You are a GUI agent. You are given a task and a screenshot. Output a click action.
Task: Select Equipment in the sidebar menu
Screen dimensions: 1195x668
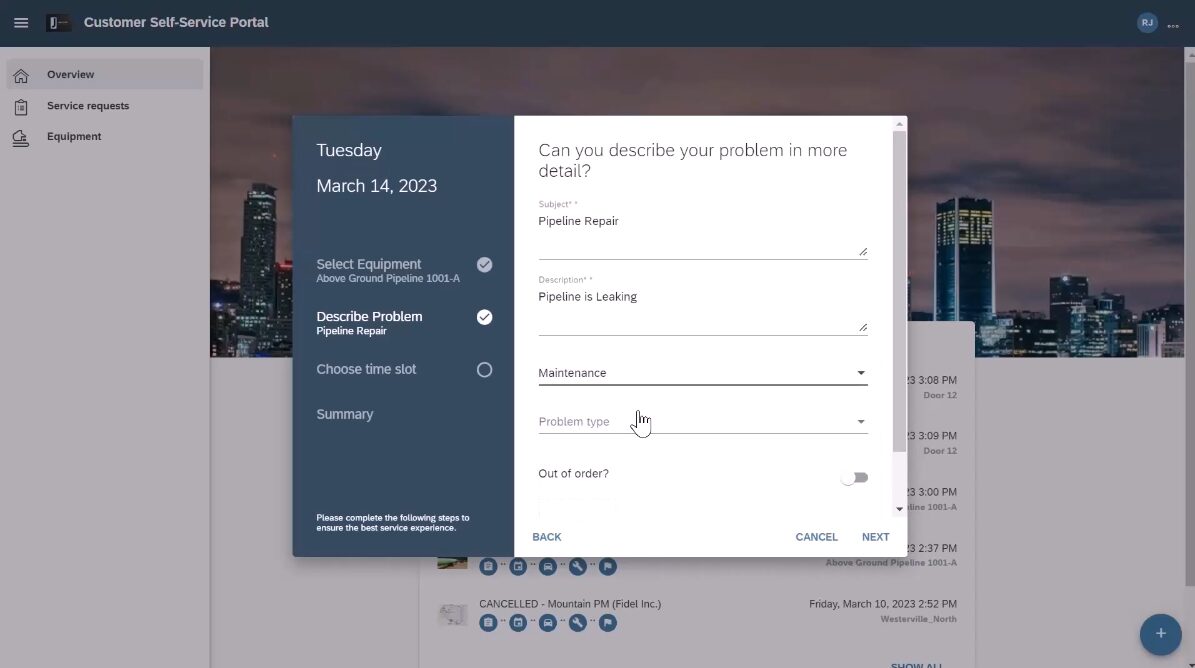(74, 137)
